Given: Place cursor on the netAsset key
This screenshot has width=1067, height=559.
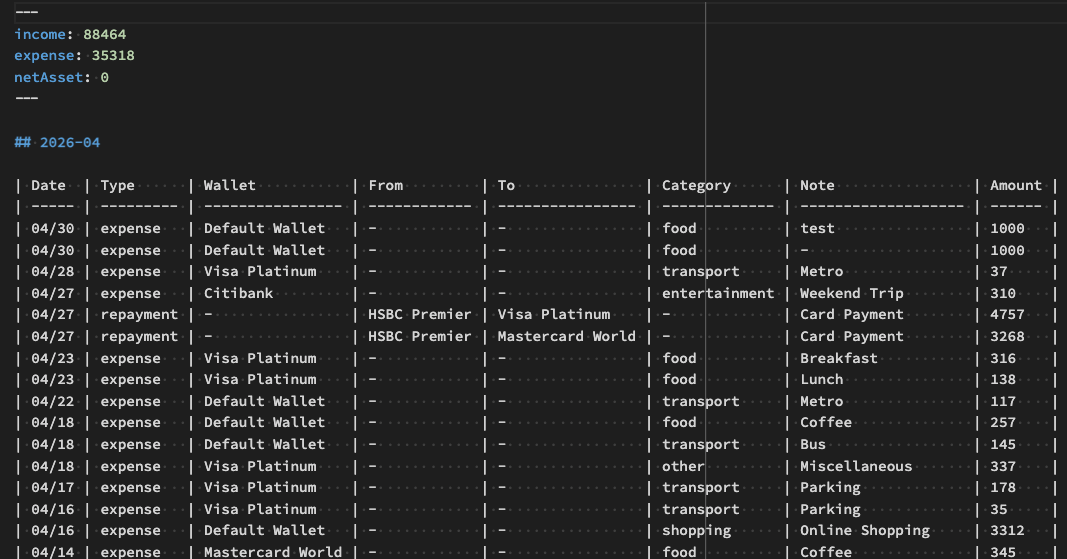Looking at the screenshot, I should 48,78.
